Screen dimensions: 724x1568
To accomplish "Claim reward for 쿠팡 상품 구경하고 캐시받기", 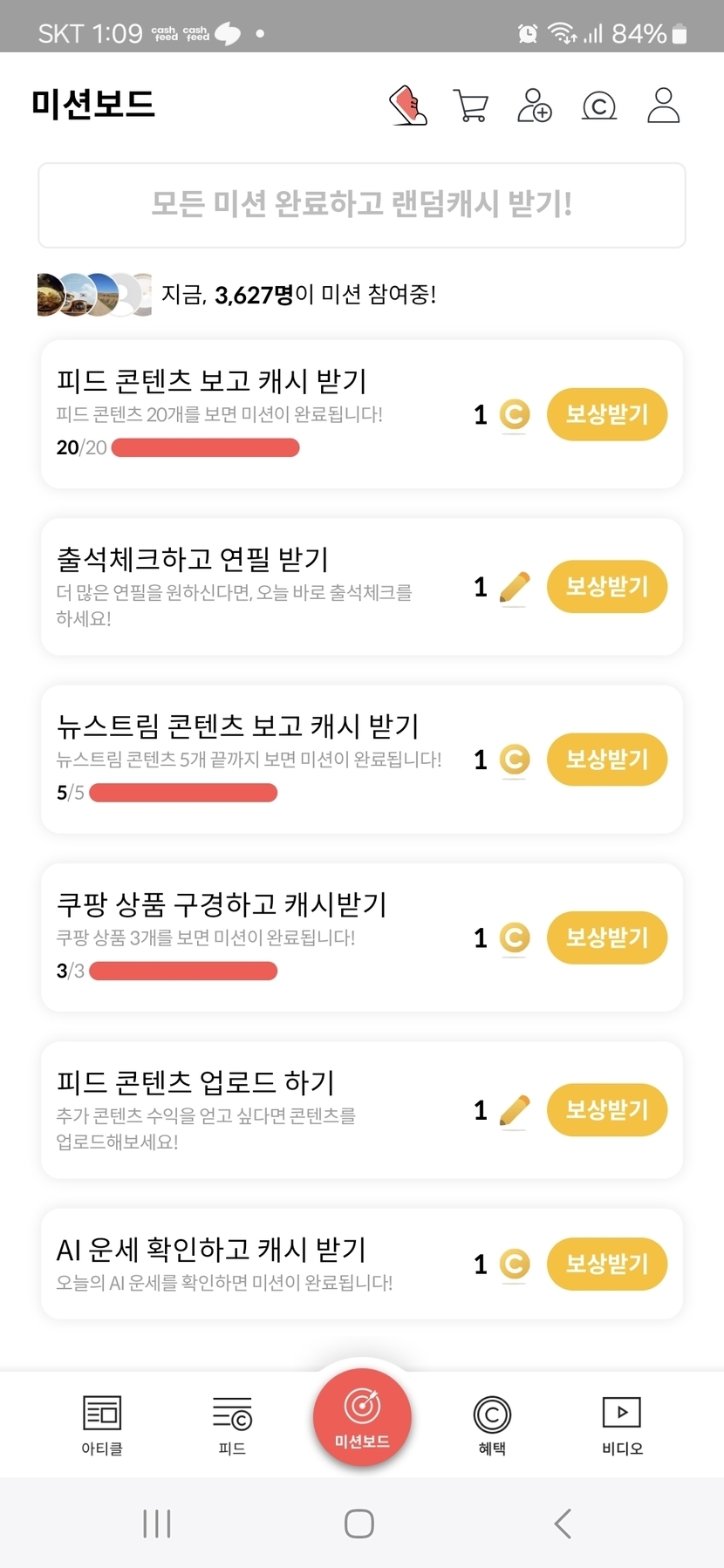I will (x=607, y=937).
